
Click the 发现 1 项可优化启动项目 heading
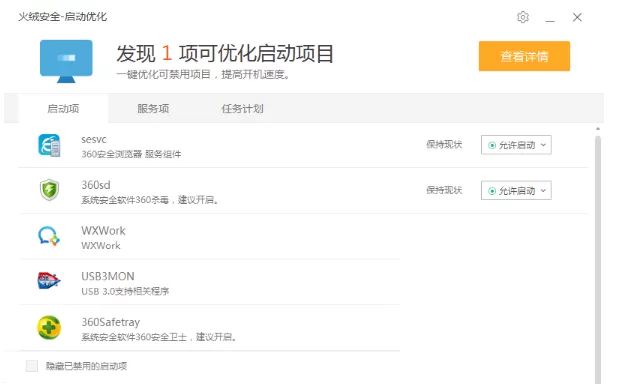point(225,53)
